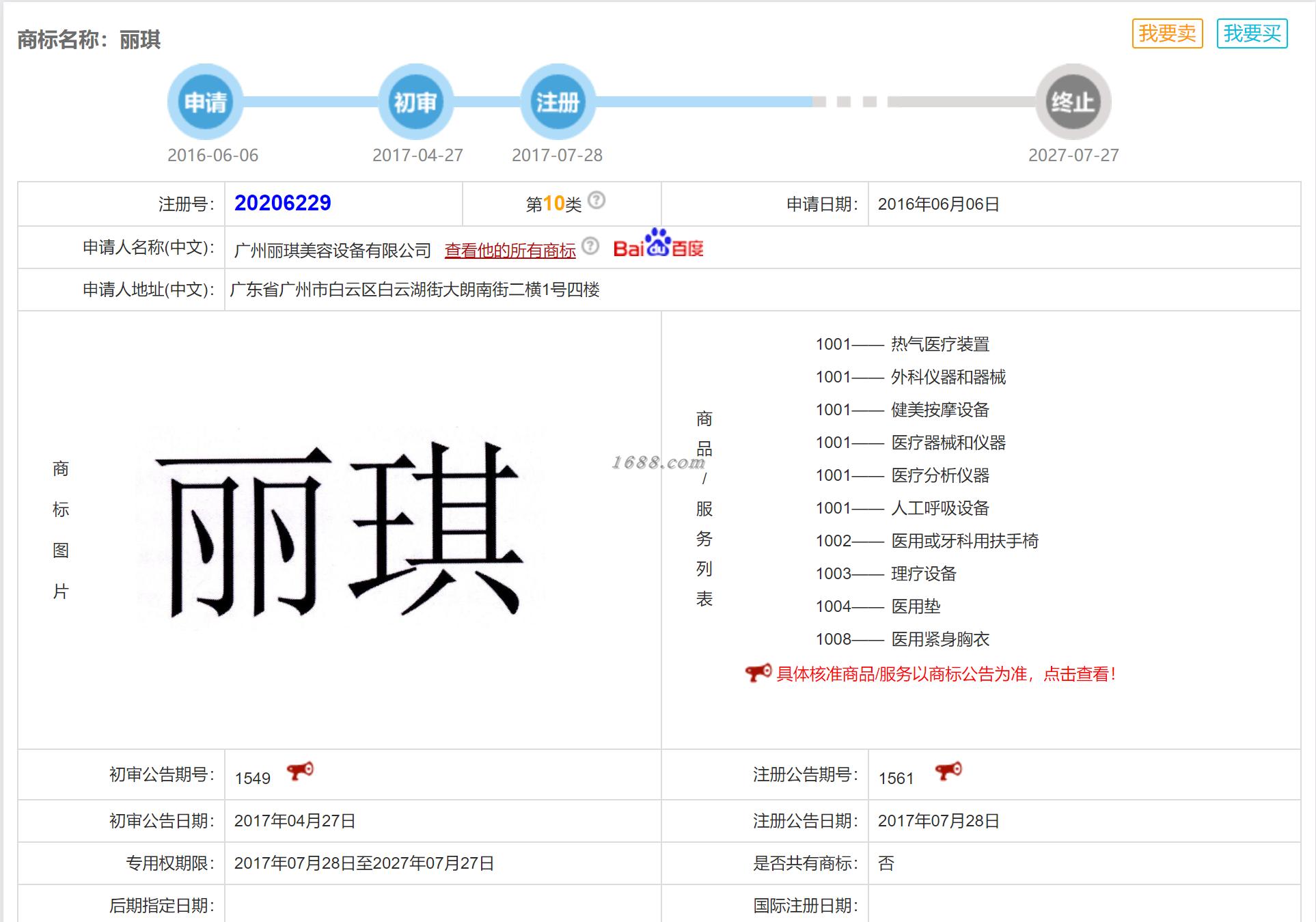The height and width of the screenshot is (922, 1316).
Task: Click applicant name 广州丽琪美容设备有限公司
Action: [x=332, y=251]
